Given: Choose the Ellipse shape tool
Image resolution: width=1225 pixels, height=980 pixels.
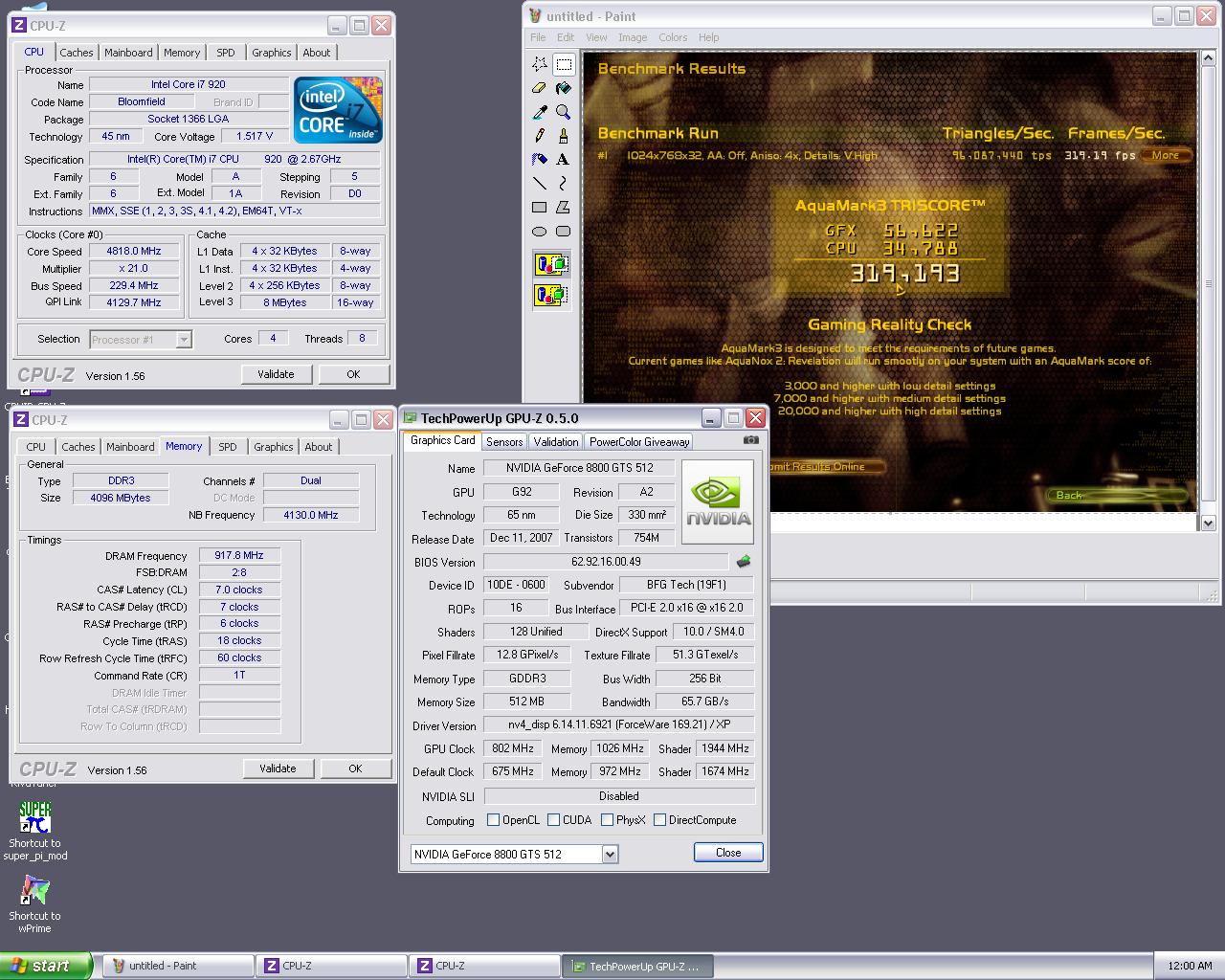Looking at the screenshot, I should tap(540, 232).
